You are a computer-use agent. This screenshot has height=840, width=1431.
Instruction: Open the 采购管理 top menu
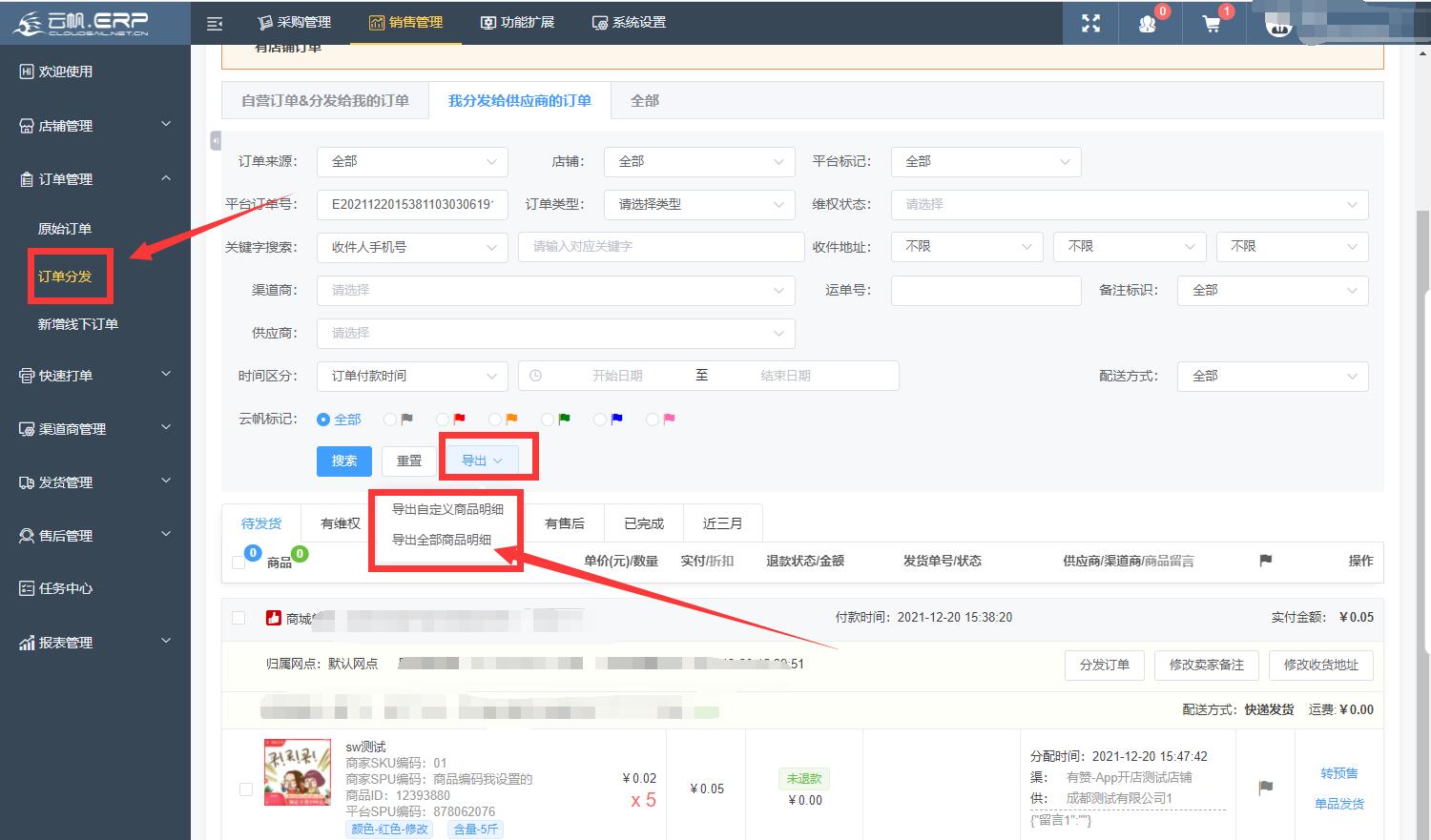coord(294,23)
